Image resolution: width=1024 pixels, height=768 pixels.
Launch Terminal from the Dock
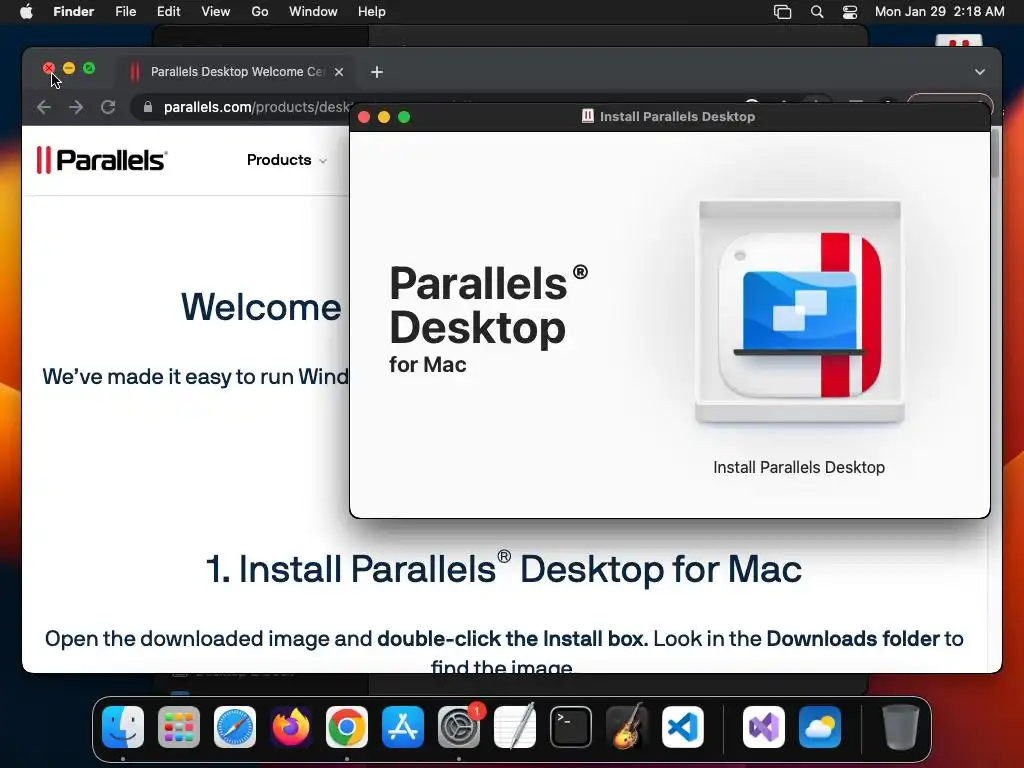(x=571, y=727)
